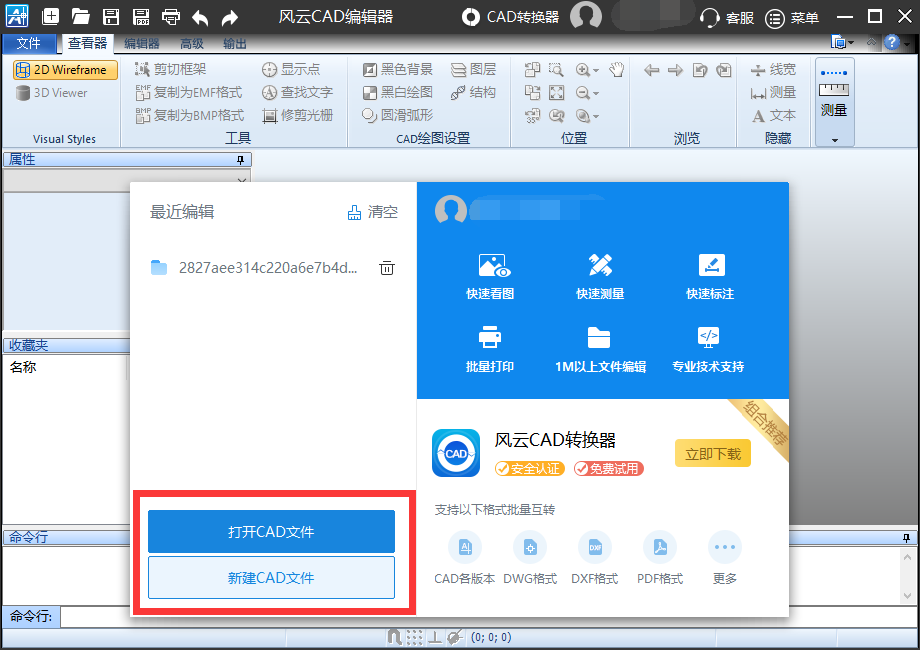Open the zoom in dropdown arrow

click(596, 70)
